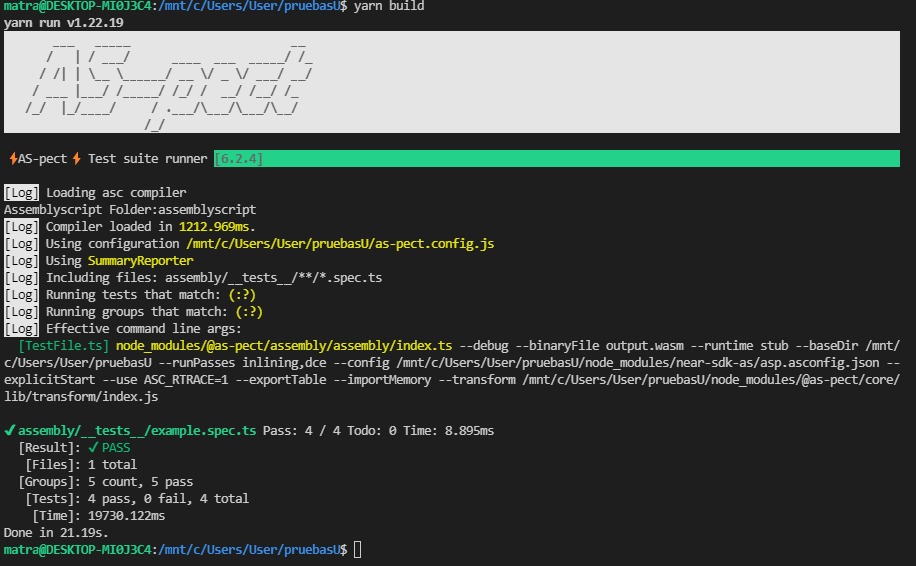
Task: Click 'Time: 8.895ms' value
Action: (x=449, y=431)
